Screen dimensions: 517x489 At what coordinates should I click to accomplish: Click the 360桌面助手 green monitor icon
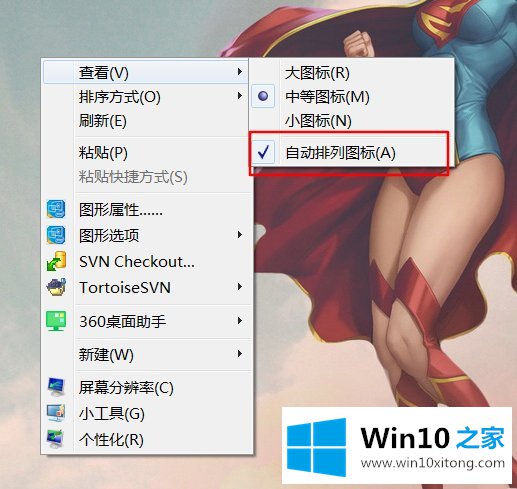point(56,321)
